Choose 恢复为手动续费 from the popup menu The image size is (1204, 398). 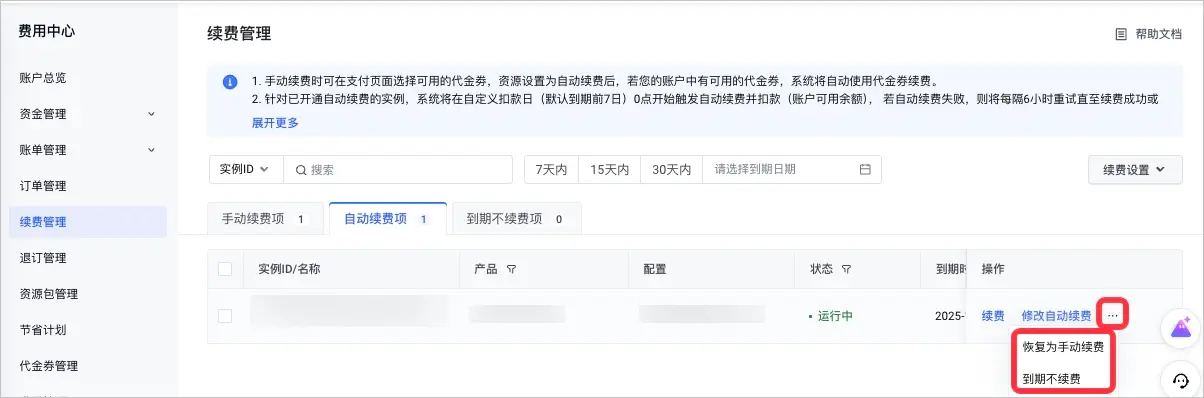[1063, 348]
